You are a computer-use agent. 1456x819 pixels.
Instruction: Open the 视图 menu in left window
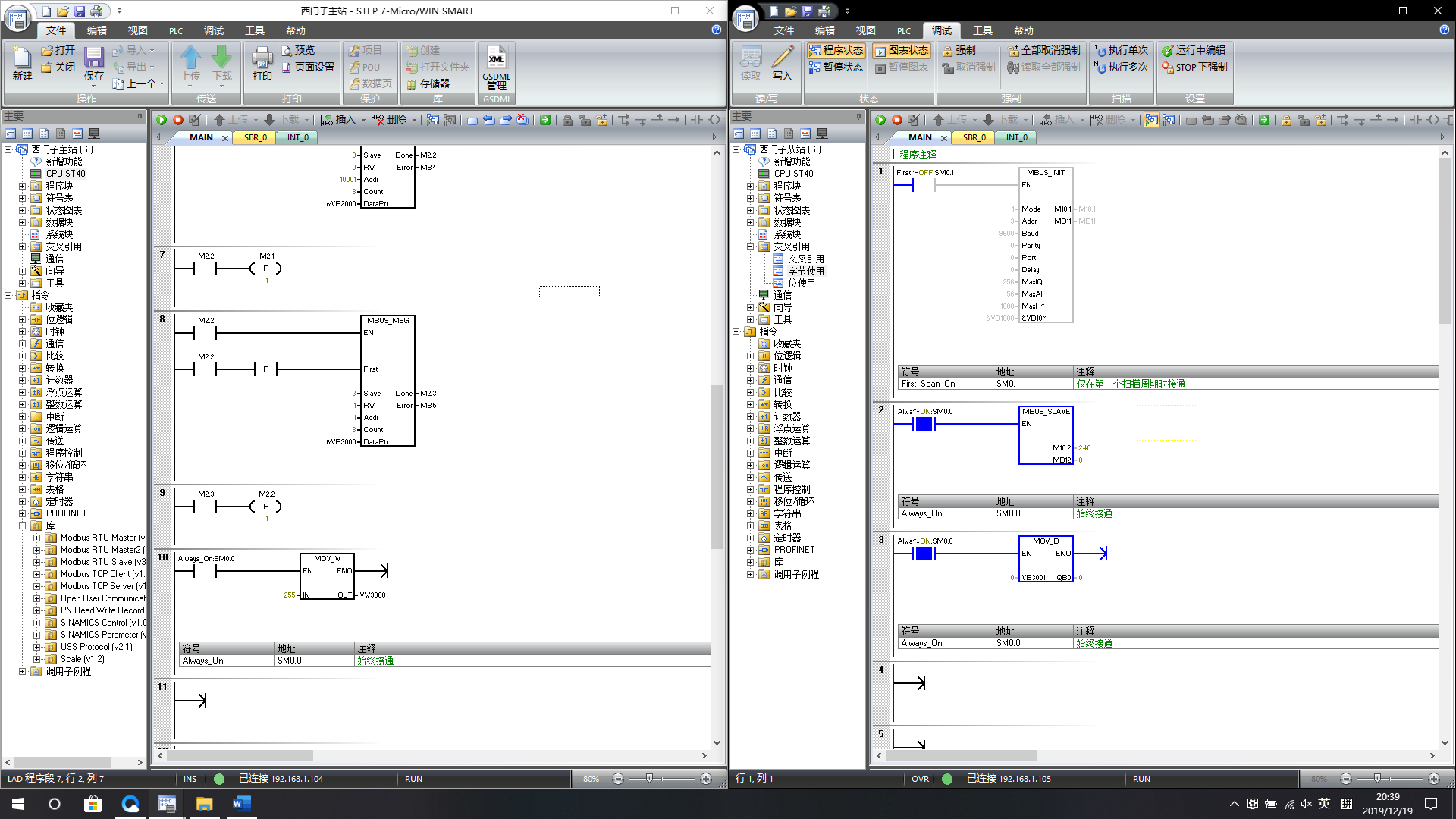[x=137, y=30]
